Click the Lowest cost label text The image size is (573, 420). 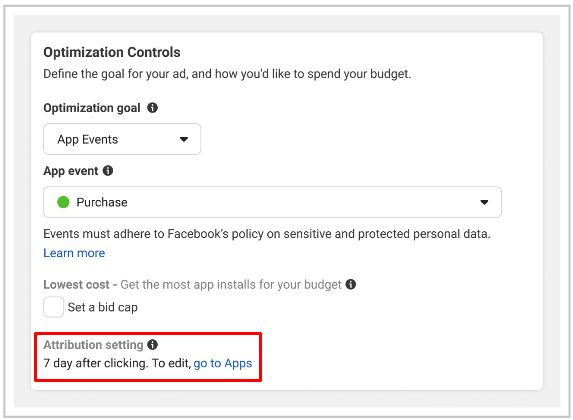pyautogui.click(x=76, y=284)
